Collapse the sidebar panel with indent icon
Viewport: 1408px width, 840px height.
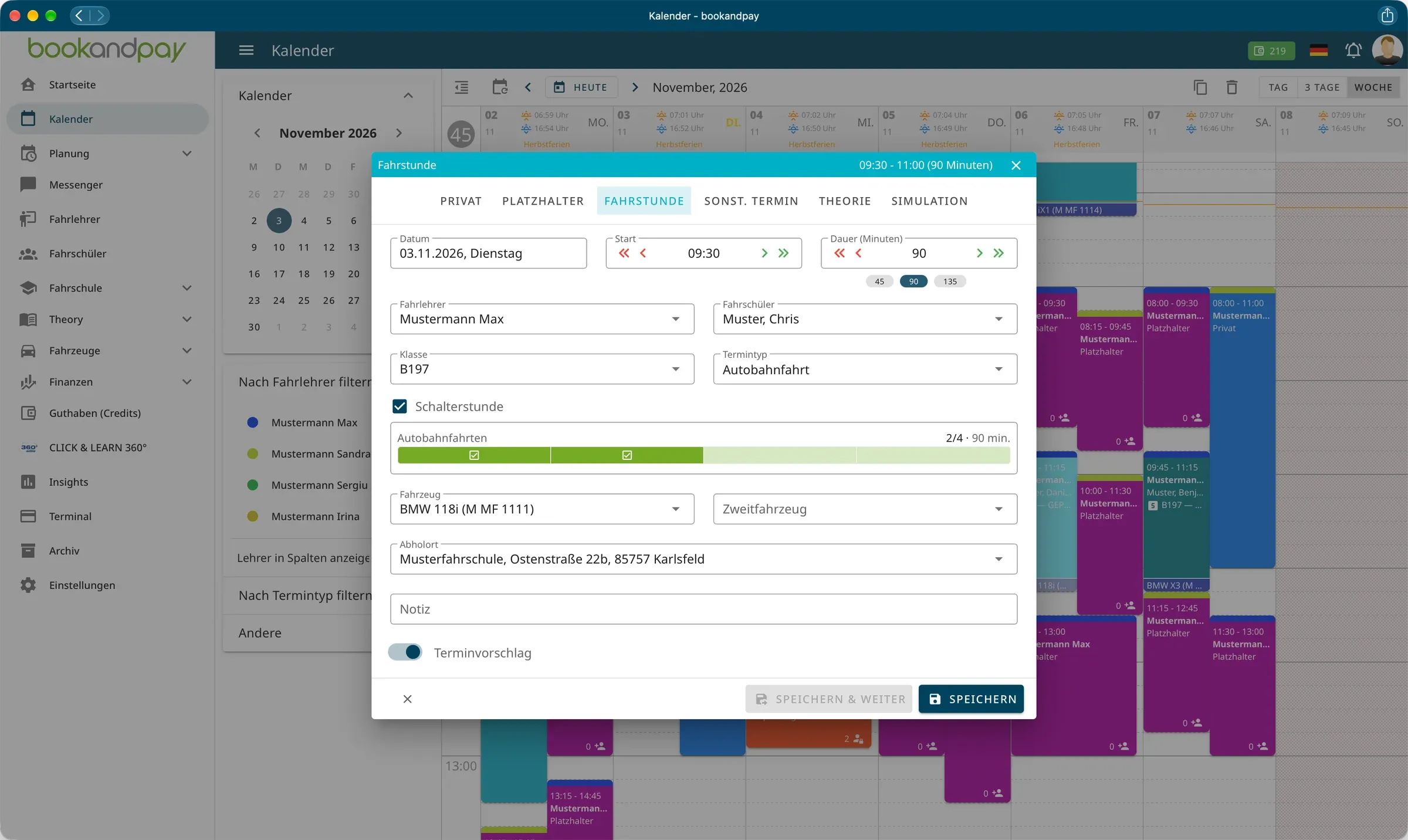(x=462, y=87)
